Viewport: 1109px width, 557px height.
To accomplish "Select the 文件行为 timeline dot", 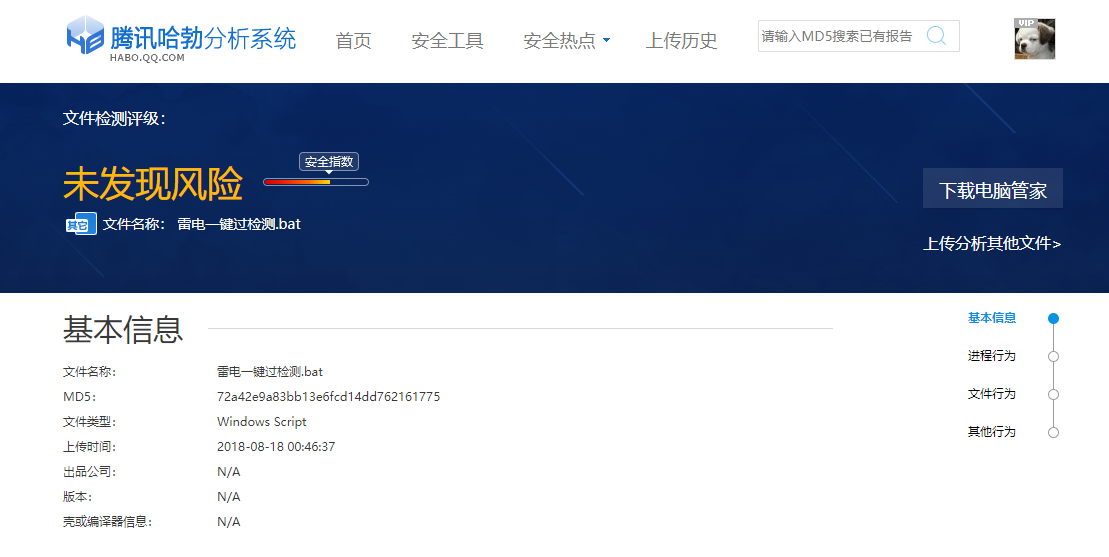I will click(1053, 394).
